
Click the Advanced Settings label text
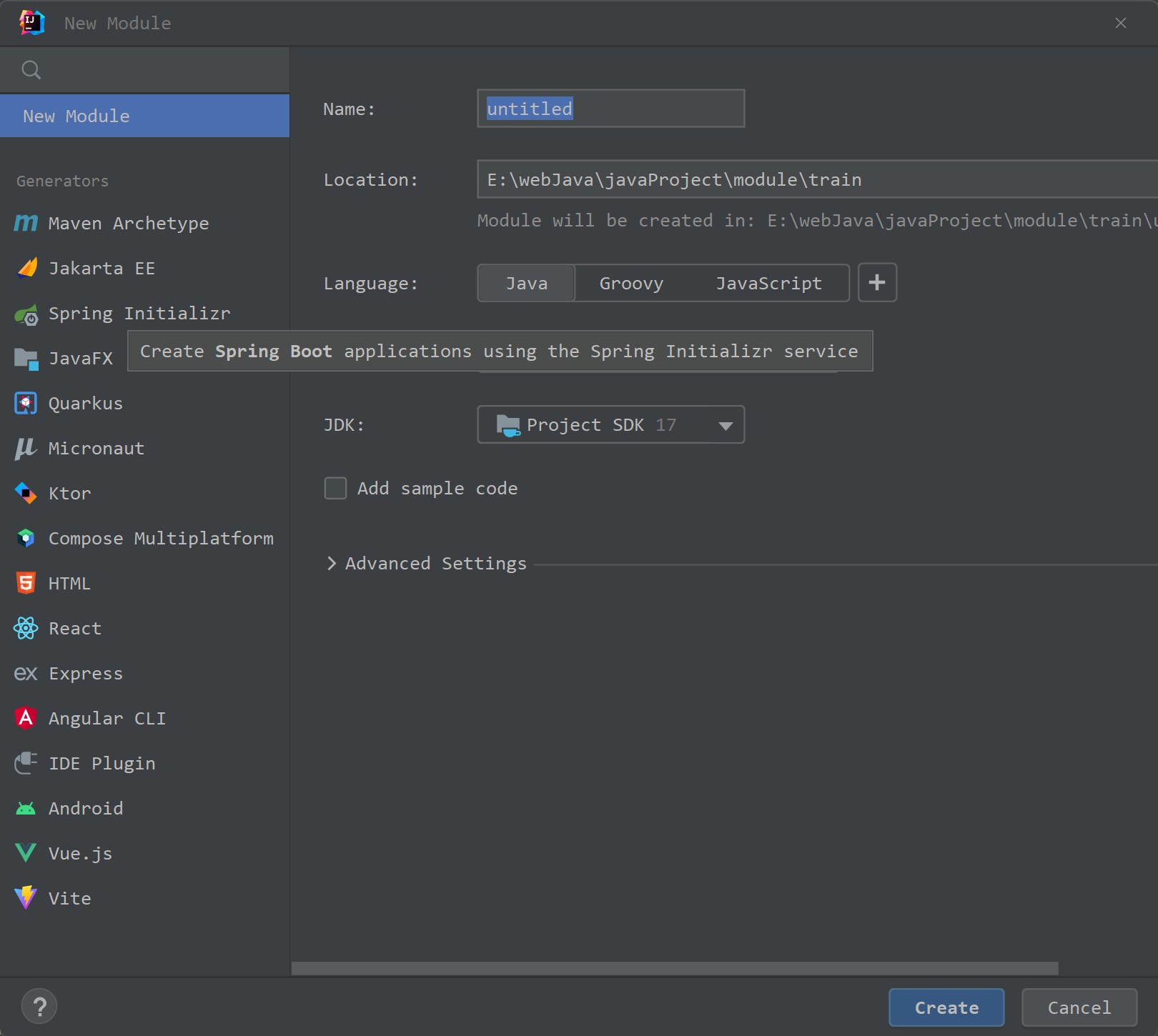(x=436, y=563)
